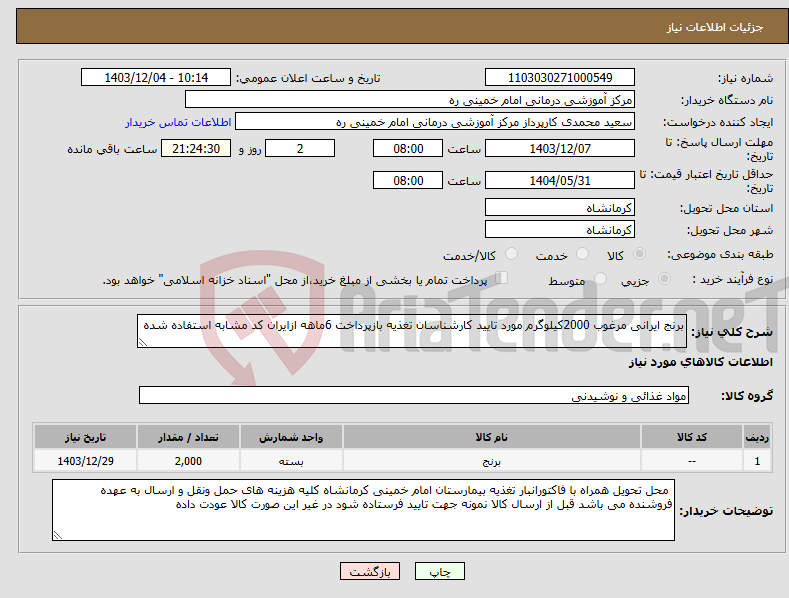This screenshot has height=598, width=789.
Task: Select the جزیی purchase type radio
Action: click(x=664, y=278)
